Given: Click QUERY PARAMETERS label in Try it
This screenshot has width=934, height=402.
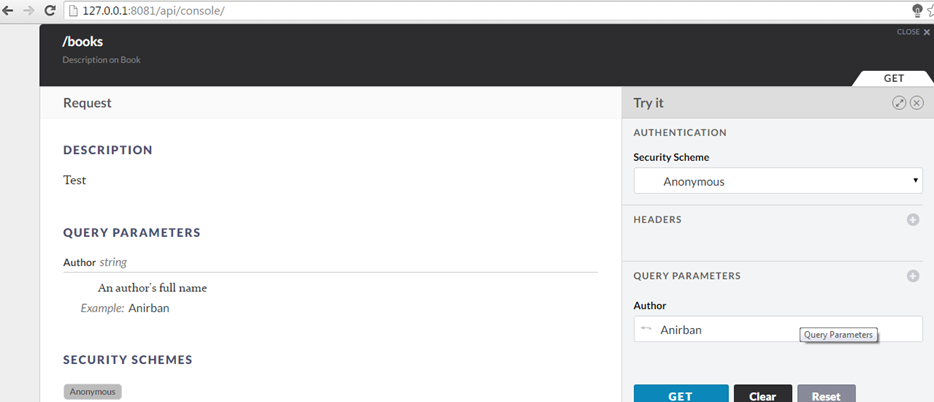Looking at the screenshot, I should pos(687,276).
